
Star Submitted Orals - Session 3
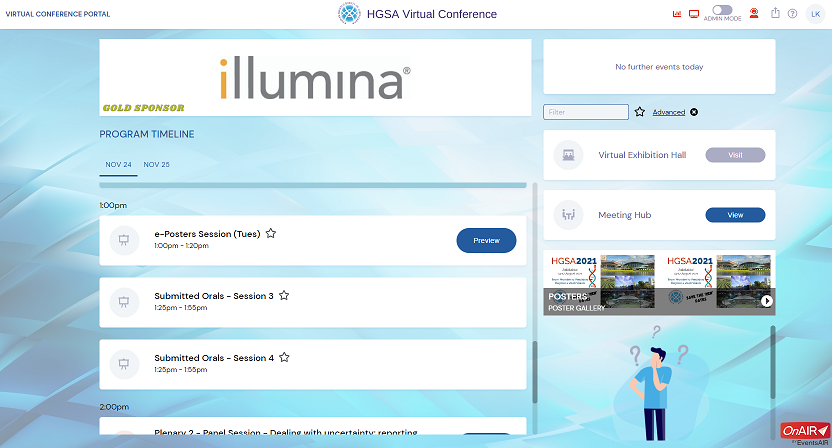coord(284,295)
